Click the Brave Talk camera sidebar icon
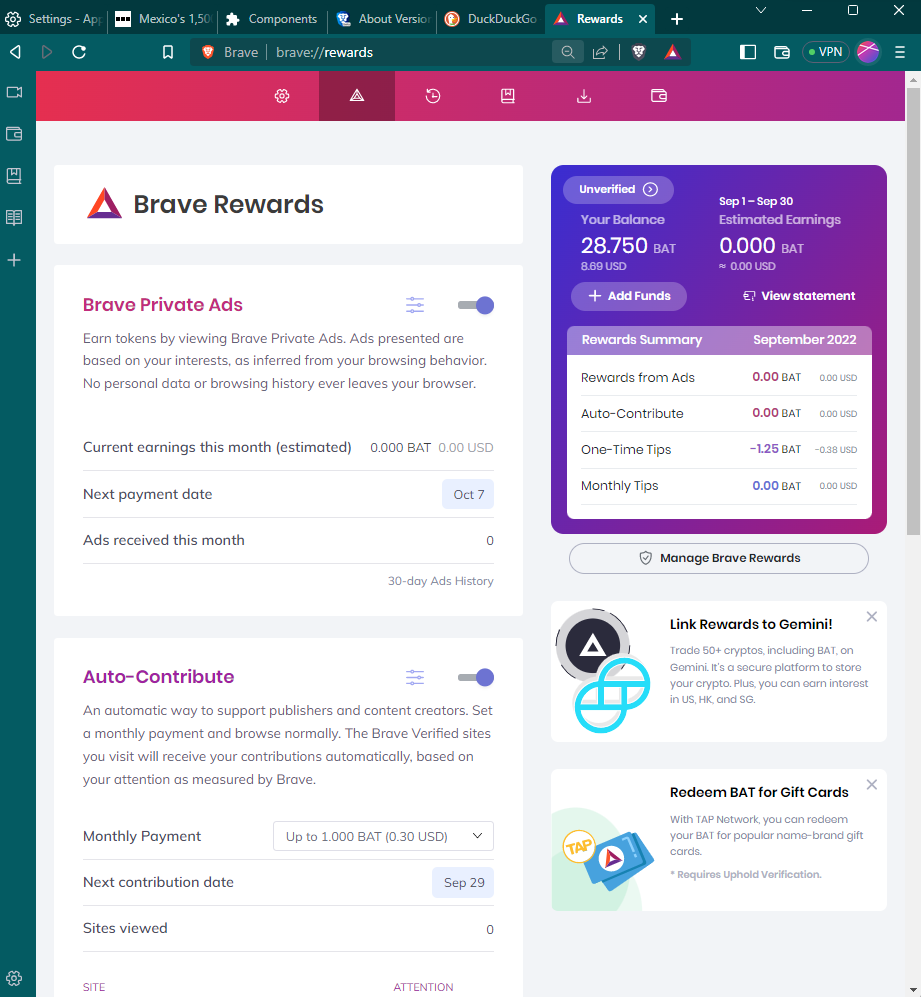 pos(14,92)
